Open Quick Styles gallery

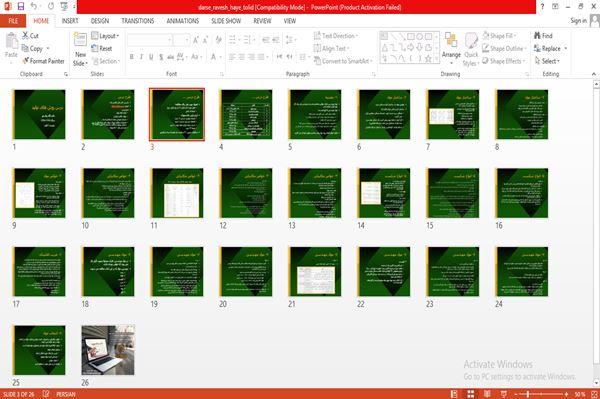pos(471,50)
